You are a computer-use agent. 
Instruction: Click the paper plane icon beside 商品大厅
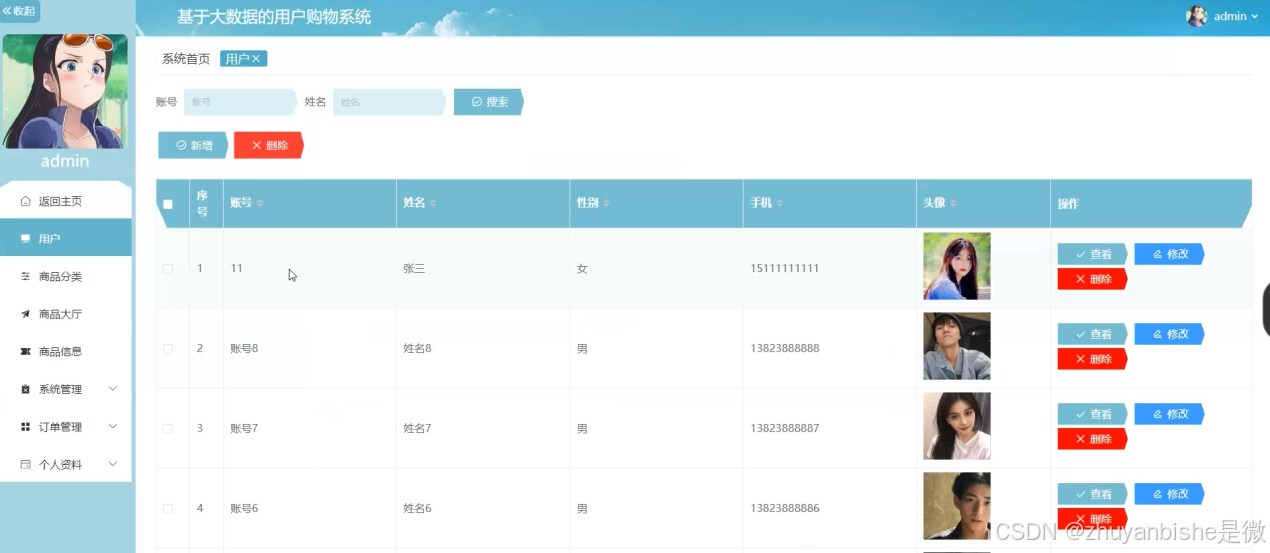coord(25,314)
